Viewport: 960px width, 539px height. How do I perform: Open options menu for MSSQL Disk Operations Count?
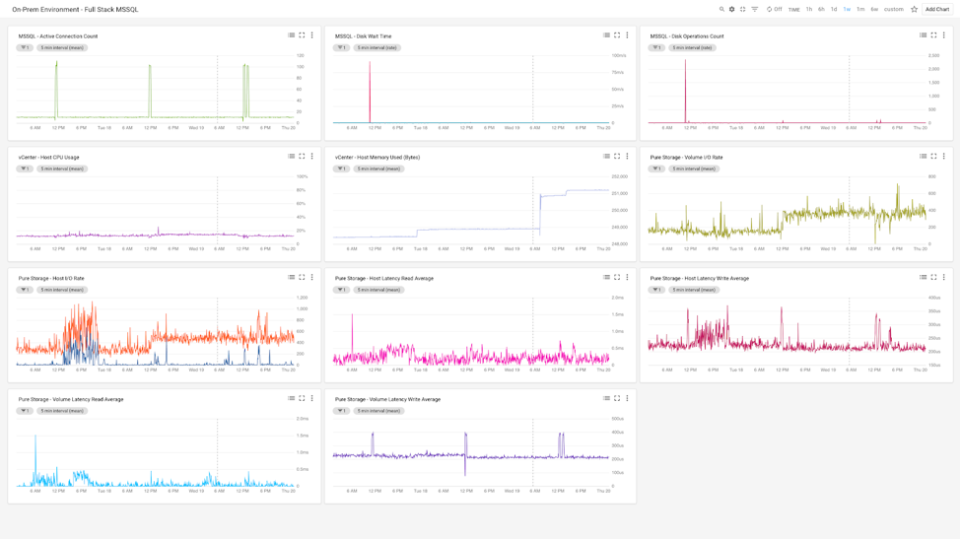(944, 35)
